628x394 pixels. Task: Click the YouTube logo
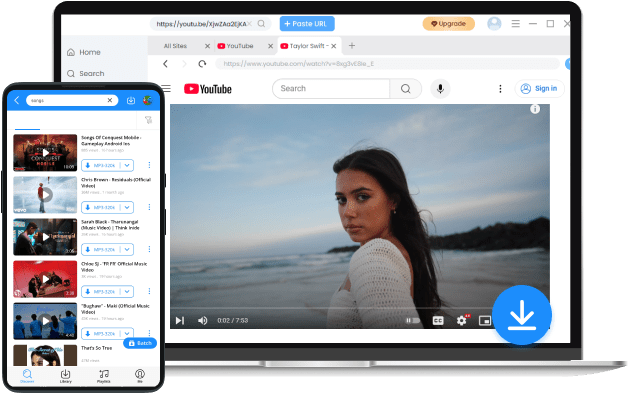[207, 89]
